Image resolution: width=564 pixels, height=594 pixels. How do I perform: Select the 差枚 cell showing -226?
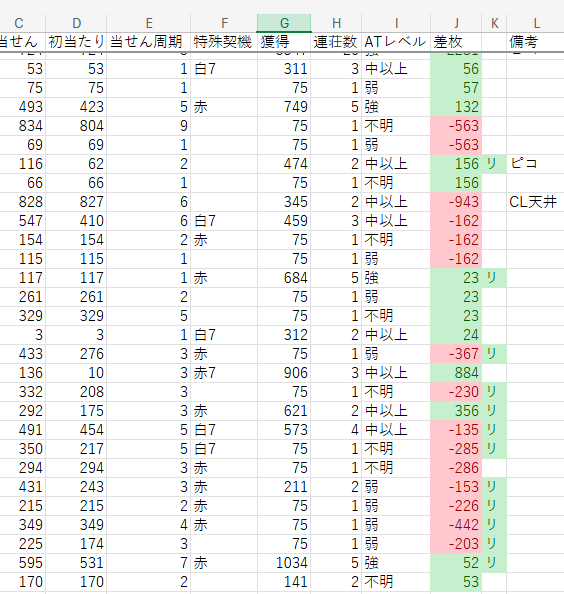[456, 506]
